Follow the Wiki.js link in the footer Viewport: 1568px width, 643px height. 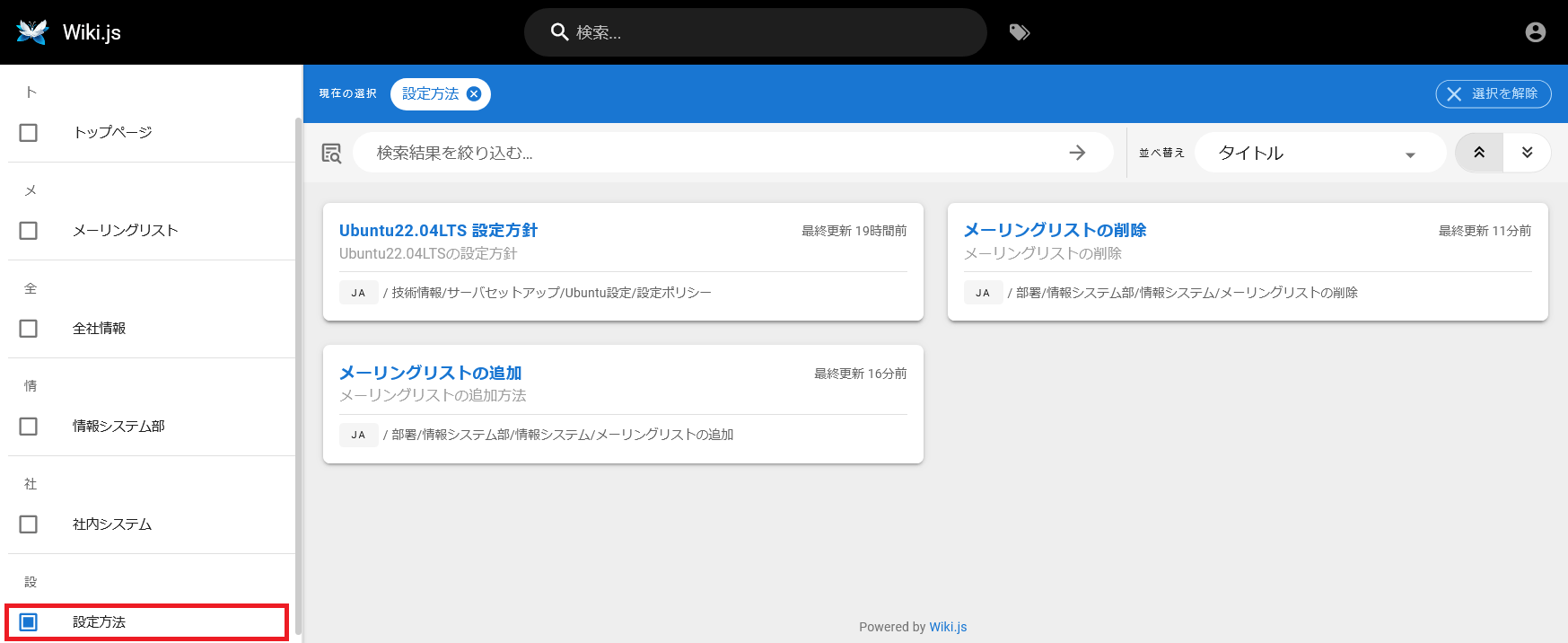click(x=948, y=627)
